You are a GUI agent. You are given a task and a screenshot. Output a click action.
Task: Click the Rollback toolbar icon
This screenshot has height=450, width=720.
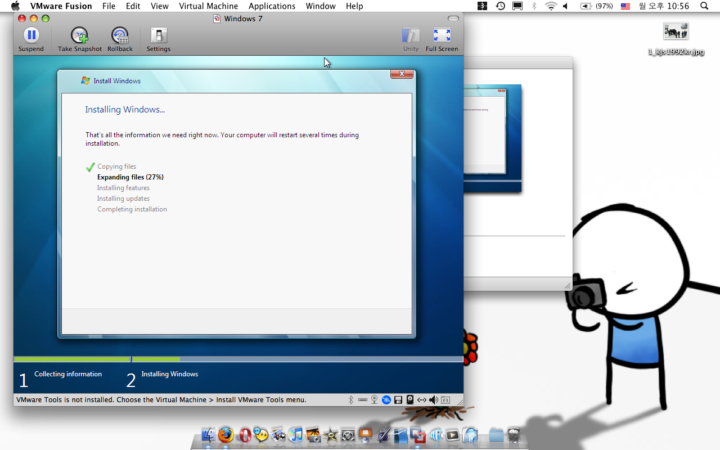(x=120, y=39)
